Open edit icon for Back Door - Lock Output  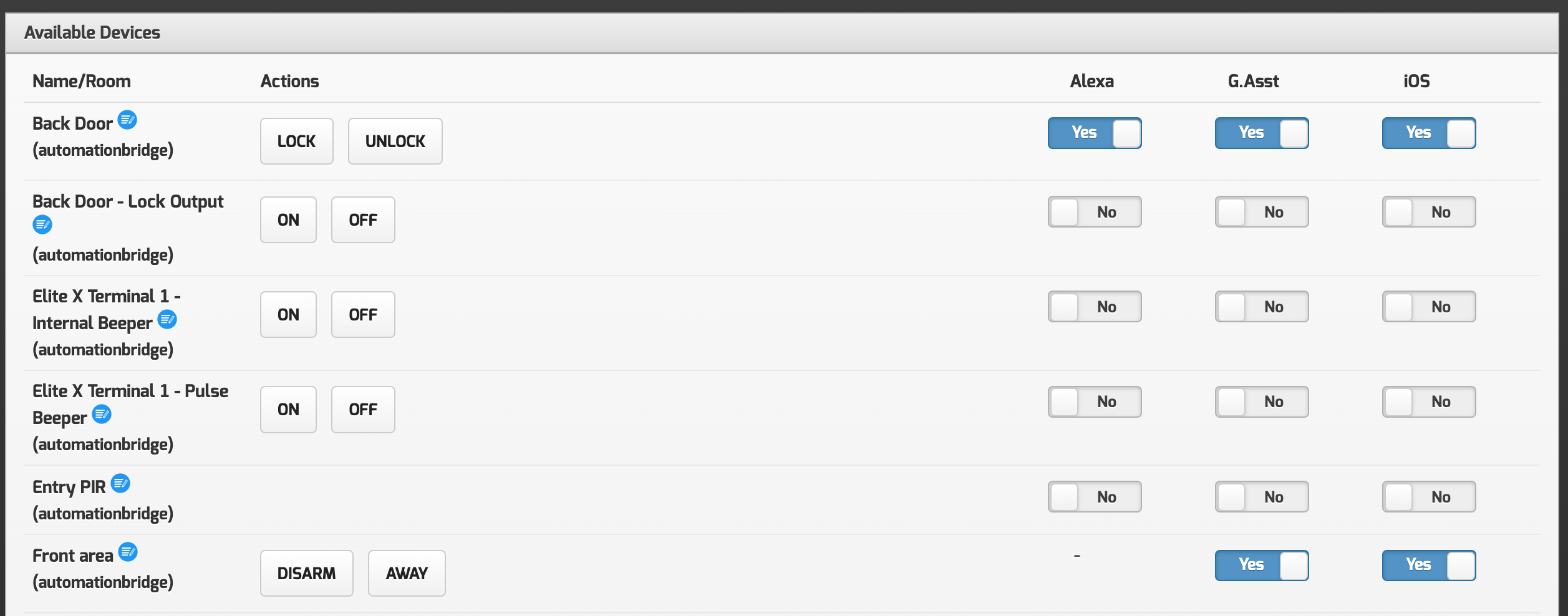point(42,224)
